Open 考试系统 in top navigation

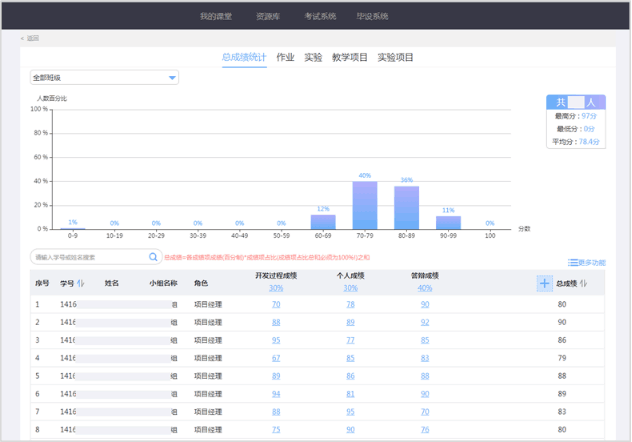point(320,16)
